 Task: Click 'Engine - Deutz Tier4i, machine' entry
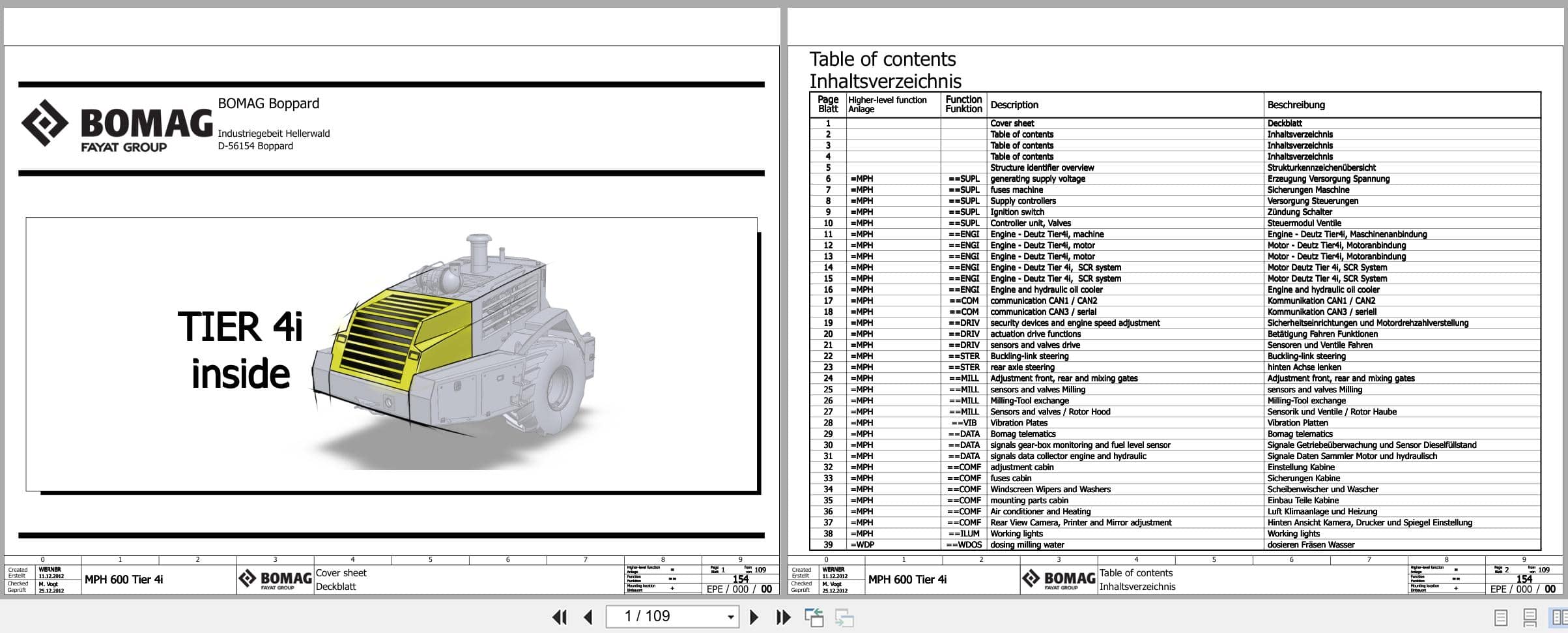[x=1047, y=234]
